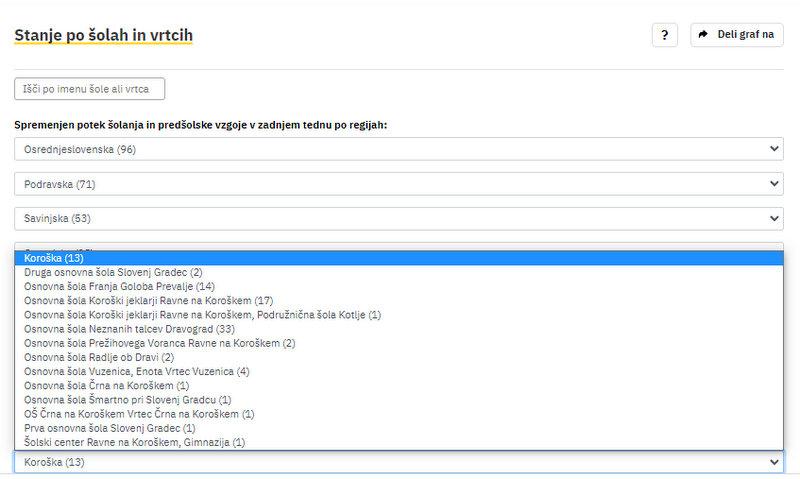Collapse the open Koroška (13) dropdown
800x479 pixels.
pyautogui.click(x=398, y=462)
